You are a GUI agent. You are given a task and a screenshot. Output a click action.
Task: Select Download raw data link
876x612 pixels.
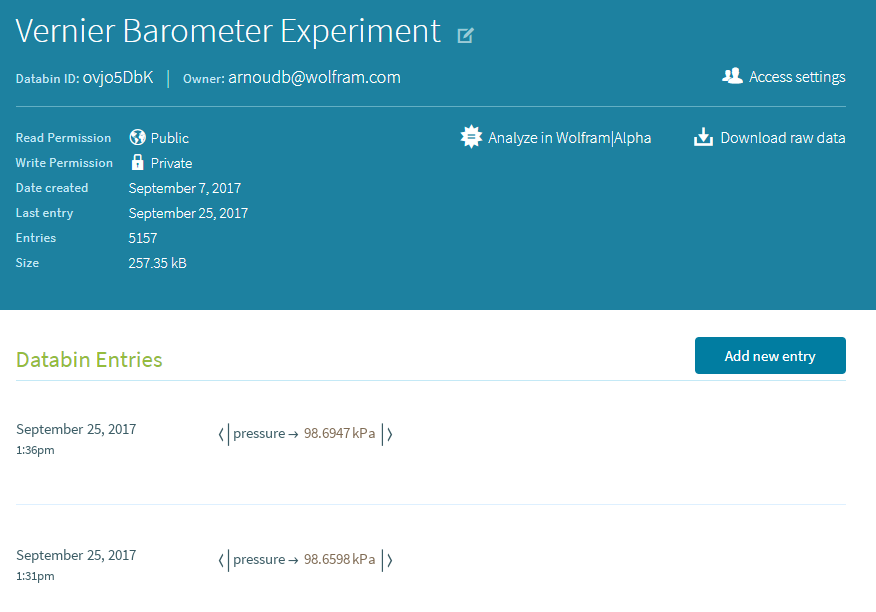point(783,138)
